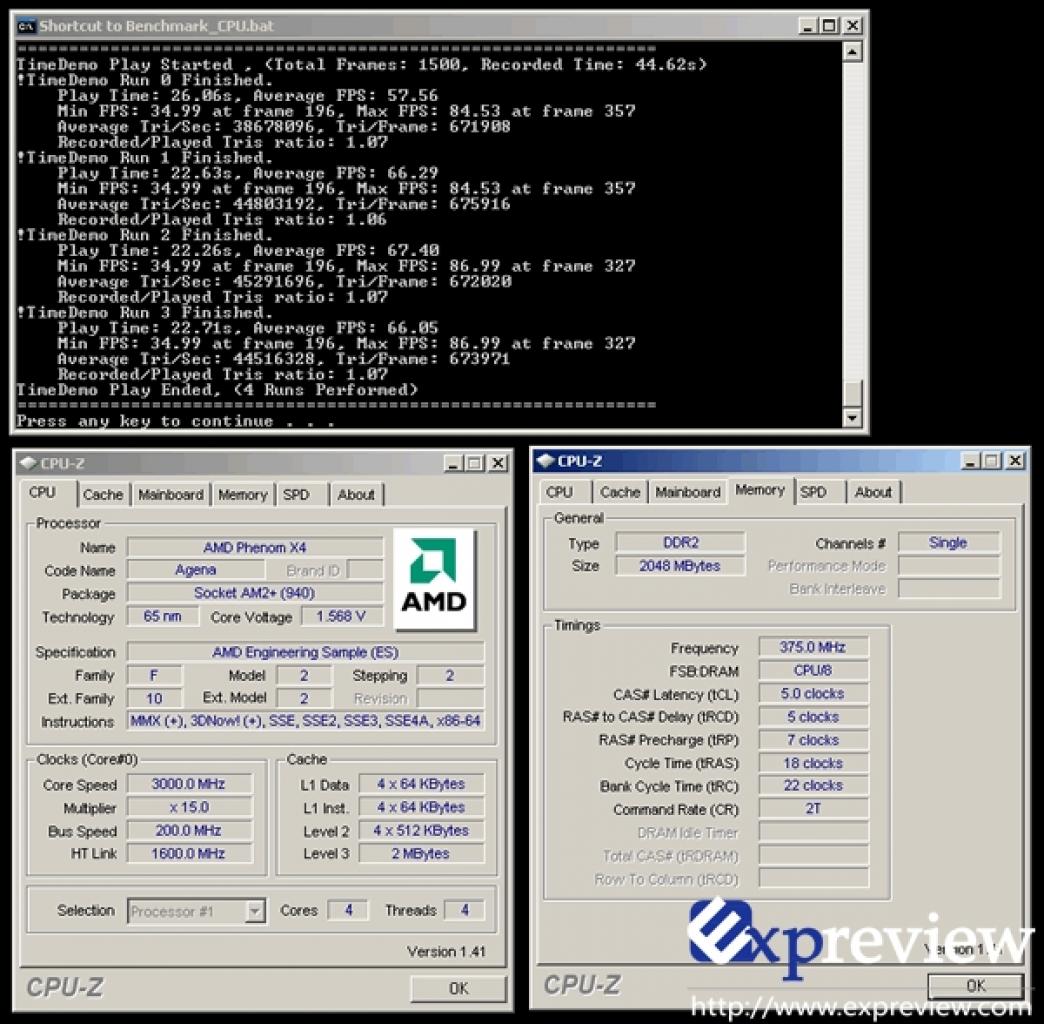Open the About tab in right CPU-Z window

tap(873, 492)
